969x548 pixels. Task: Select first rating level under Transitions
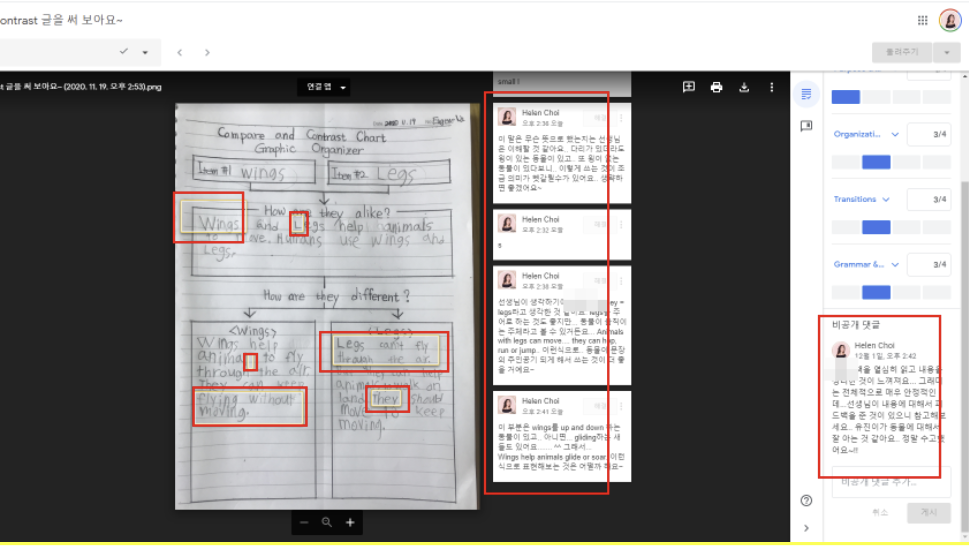tap(845, 227)
